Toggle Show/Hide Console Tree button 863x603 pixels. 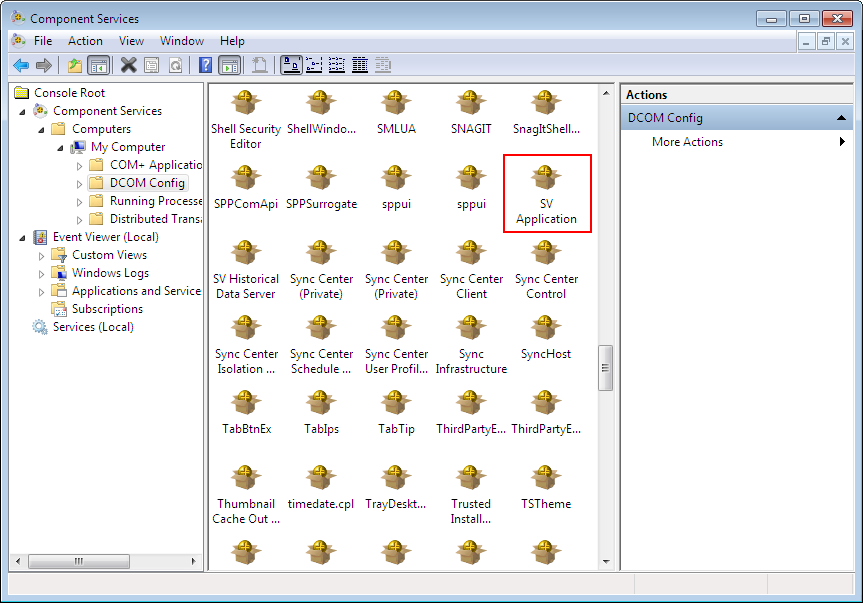(98, 65)
